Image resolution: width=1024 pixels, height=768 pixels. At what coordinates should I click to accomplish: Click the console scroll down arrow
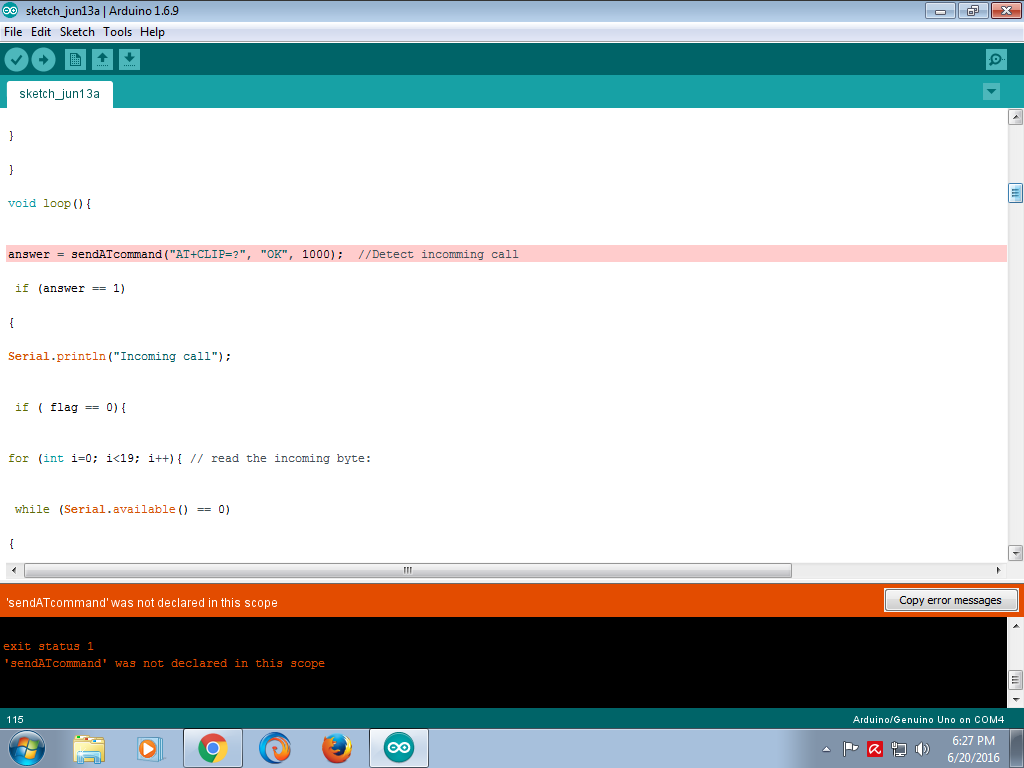(1016, 699)
